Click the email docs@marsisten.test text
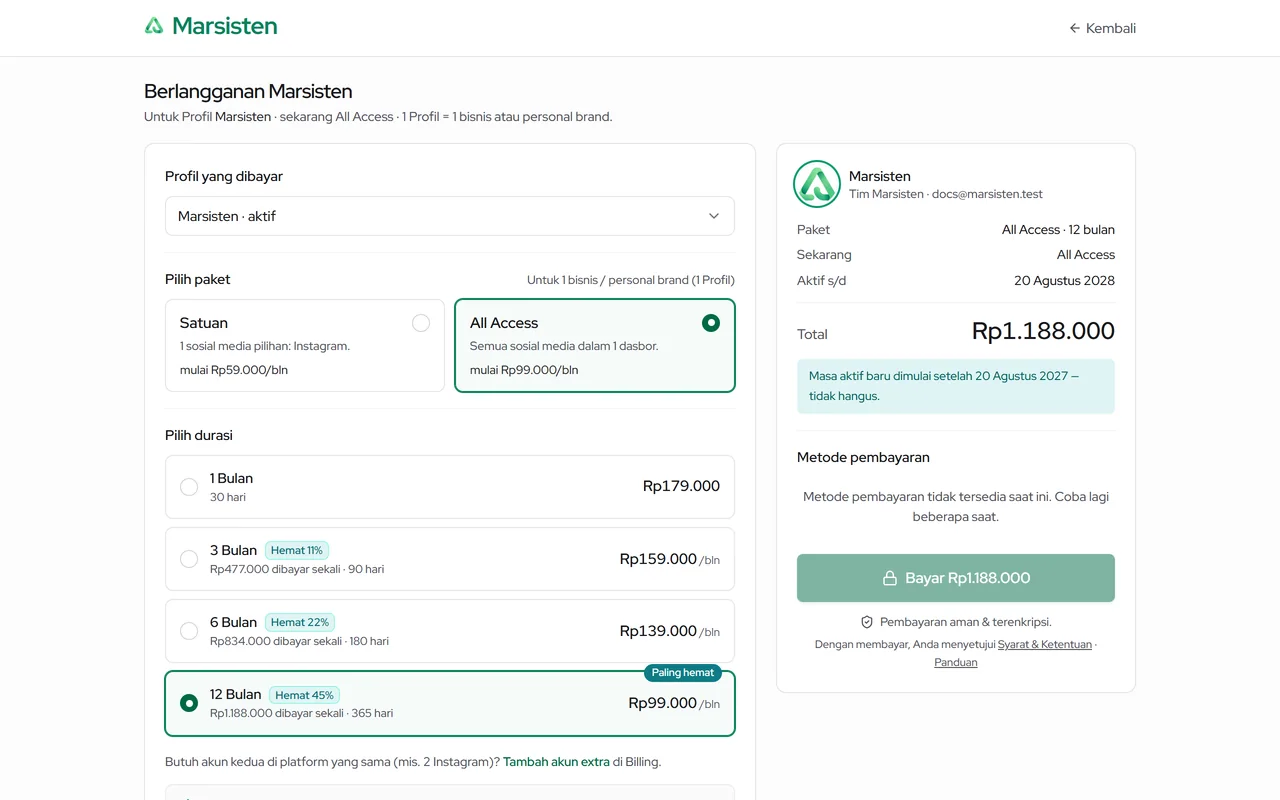The height and width of the screenshot is (800, 1280). coord(987,194)
